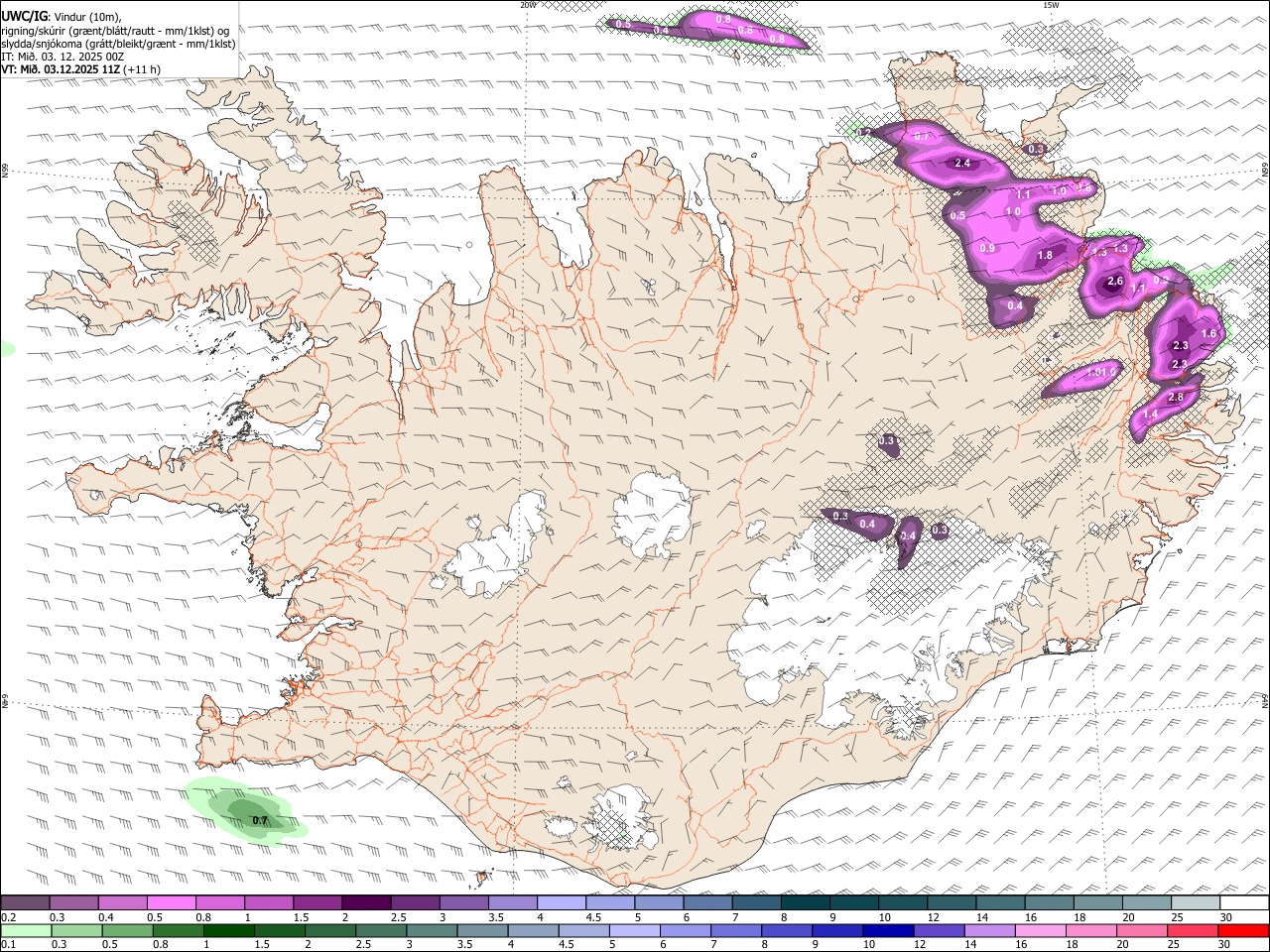1270x952 pixels.
Task: Click the '4.5' label under the top legend row
Action: pyautogui.click(x=593, y=917)
